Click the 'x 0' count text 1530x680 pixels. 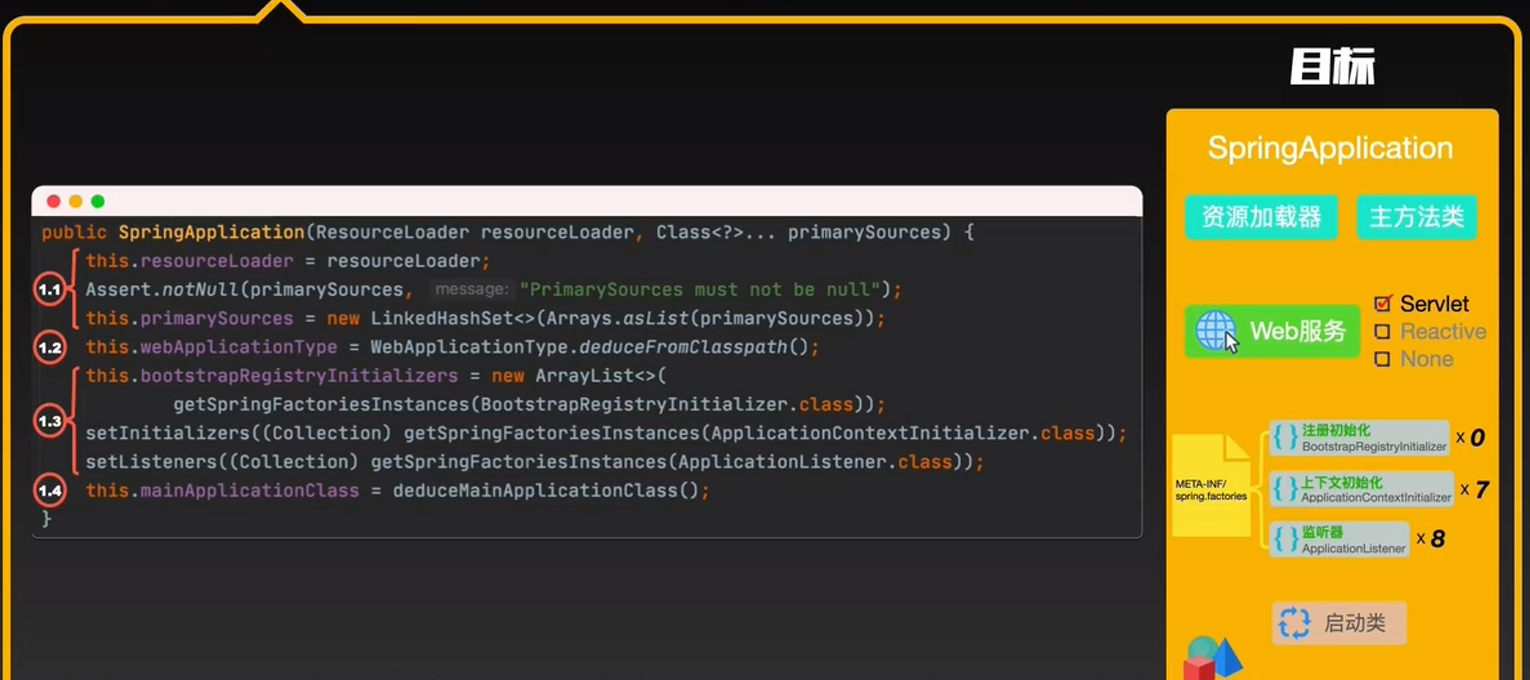click(1471, 437)
